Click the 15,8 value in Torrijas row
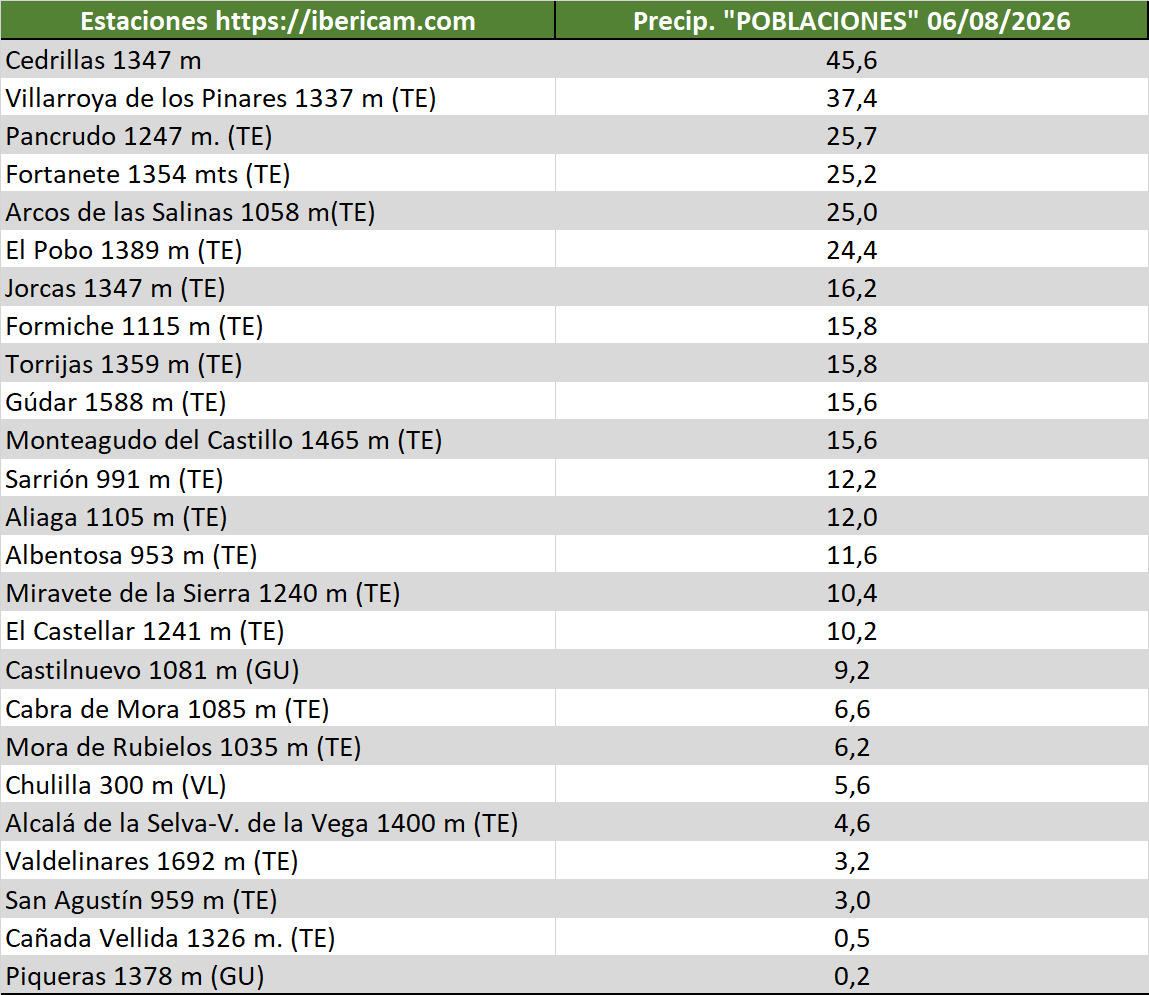The height and width of the screenshot is (995, 1149). click(x=851, y=365)
